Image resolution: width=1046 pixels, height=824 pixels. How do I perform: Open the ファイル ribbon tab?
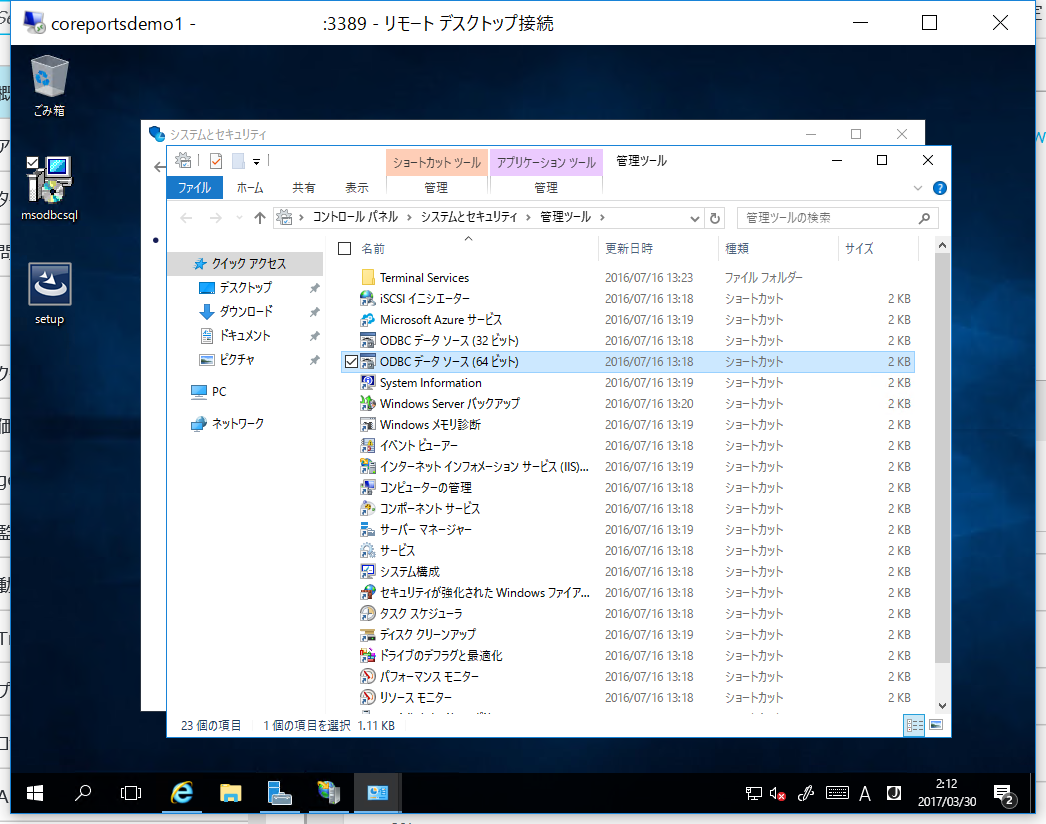[x=194, y=187]
